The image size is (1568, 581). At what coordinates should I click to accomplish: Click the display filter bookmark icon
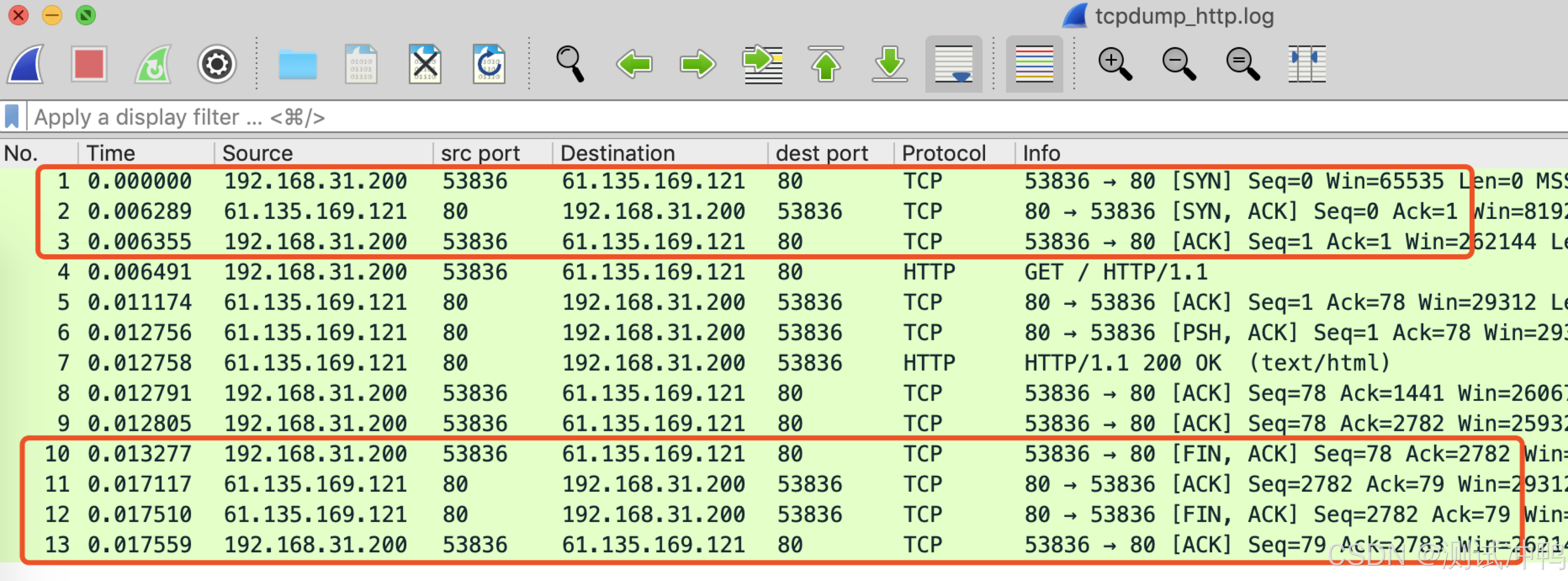click(x=12, y=116)
